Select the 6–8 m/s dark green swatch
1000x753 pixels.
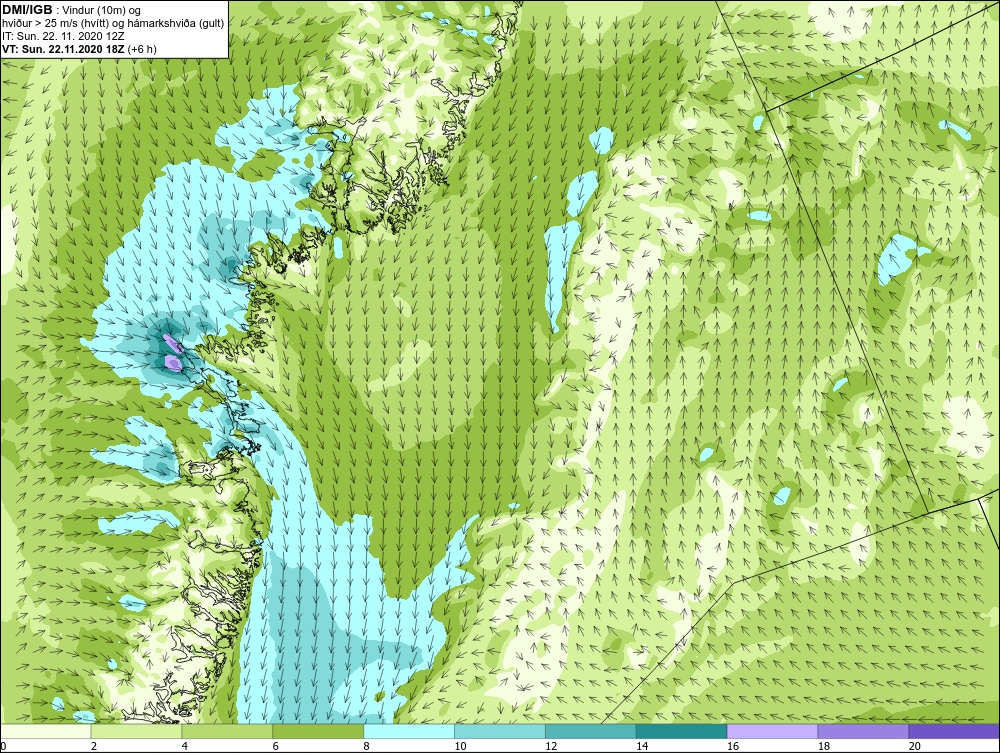coord(318,731)
